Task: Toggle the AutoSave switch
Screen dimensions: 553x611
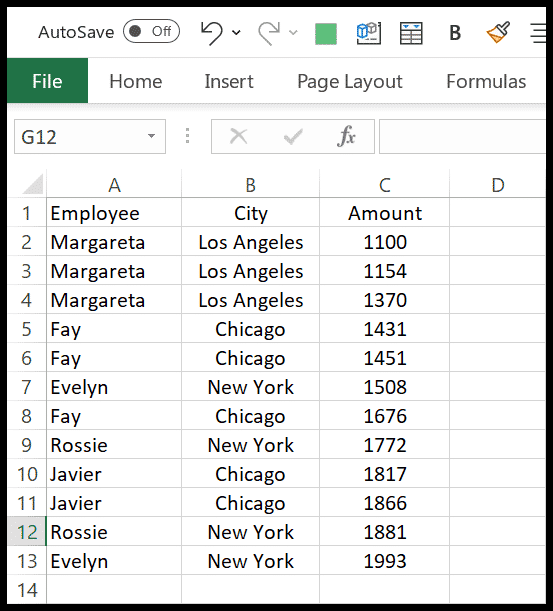Action: [x=151, y=31]
